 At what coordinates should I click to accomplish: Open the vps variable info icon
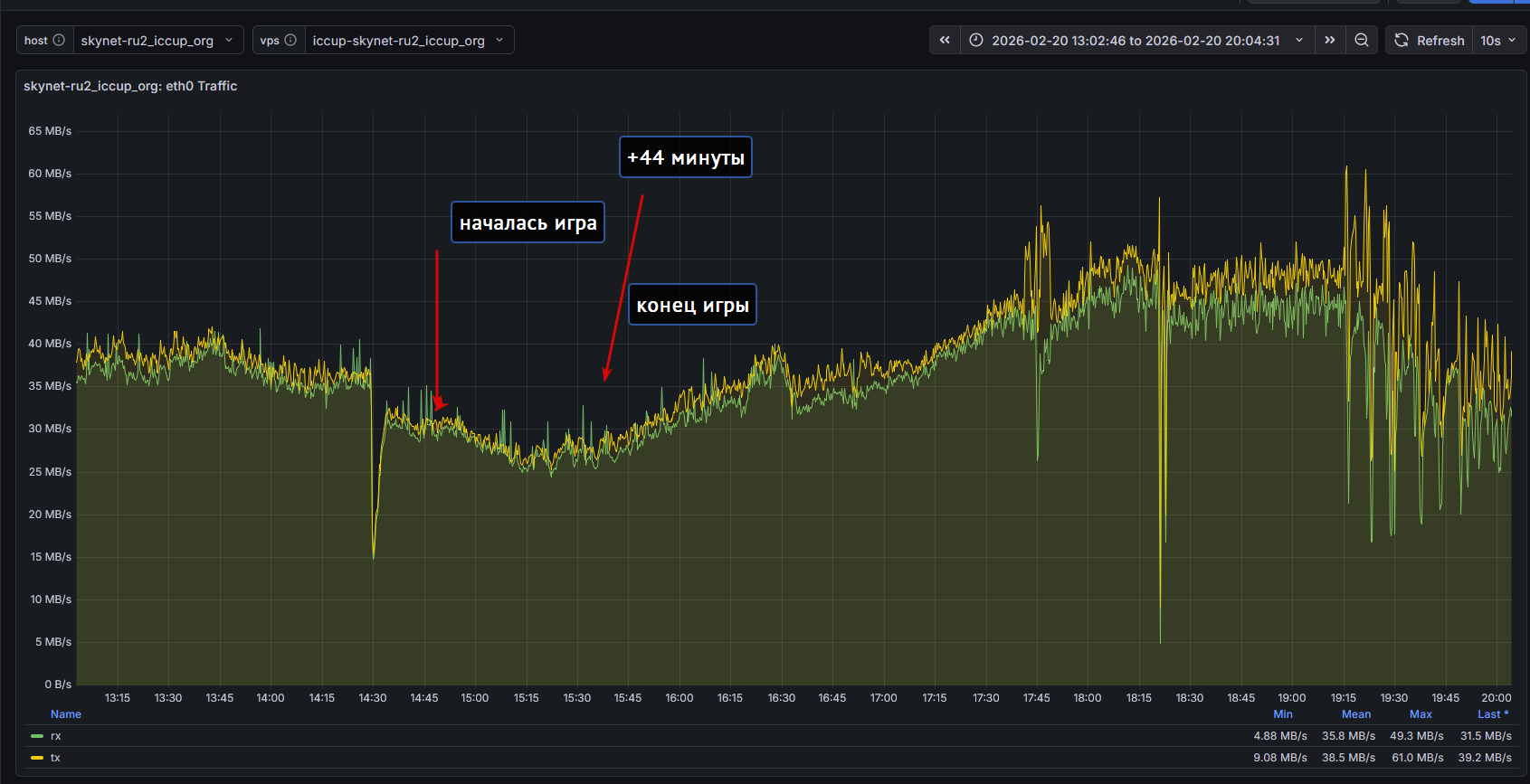[290, 40]
